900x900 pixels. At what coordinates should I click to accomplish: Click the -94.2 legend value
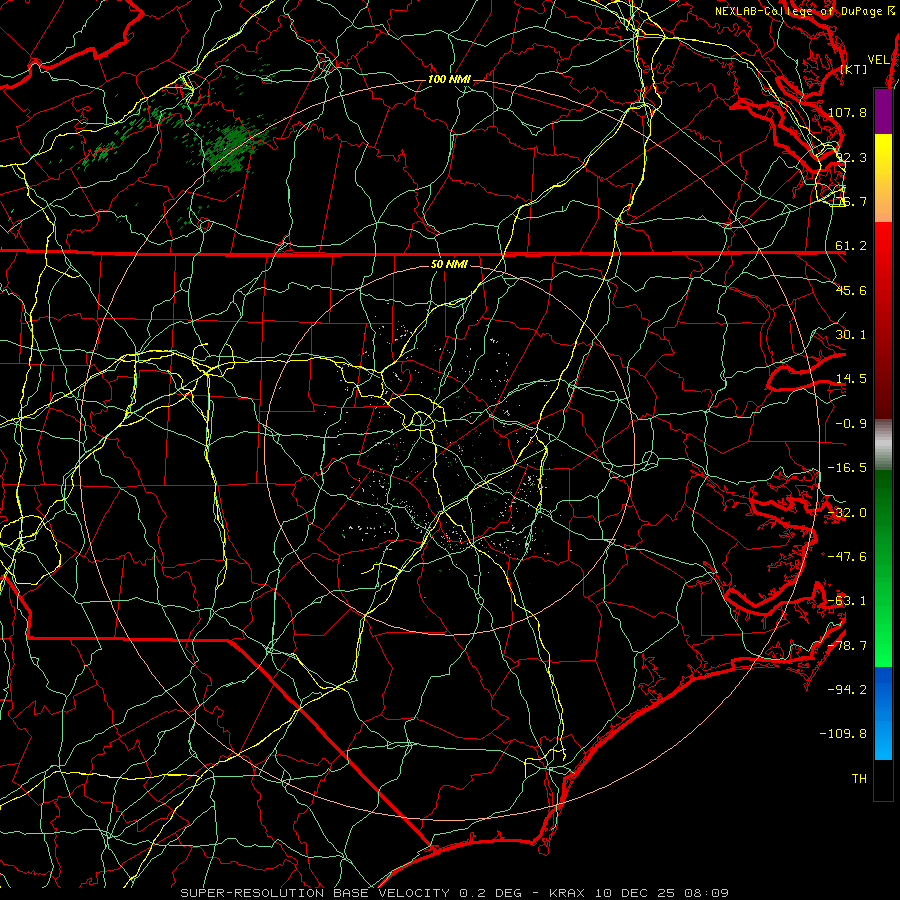point(847,690)
